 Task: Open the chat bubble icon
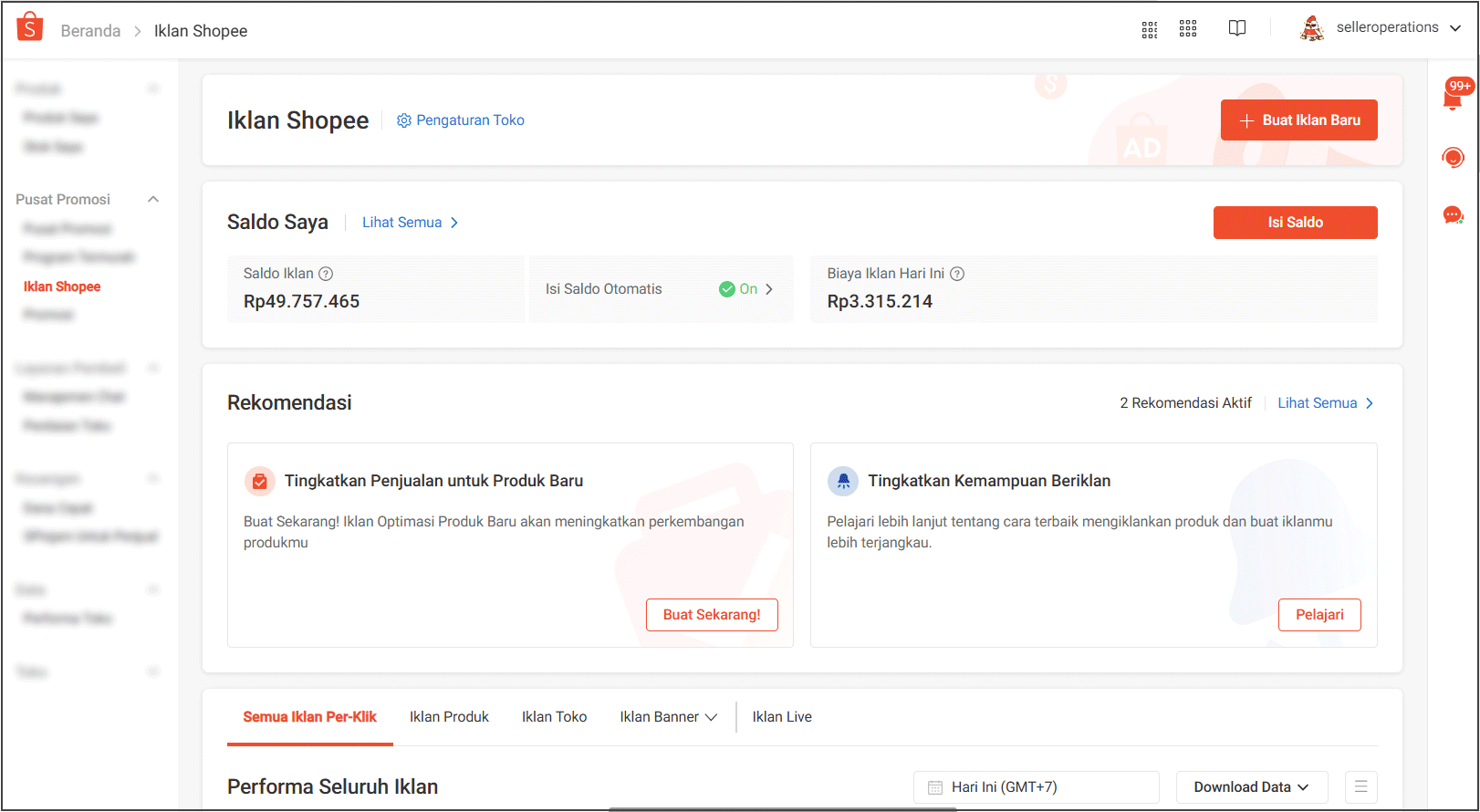(1454, 215)
